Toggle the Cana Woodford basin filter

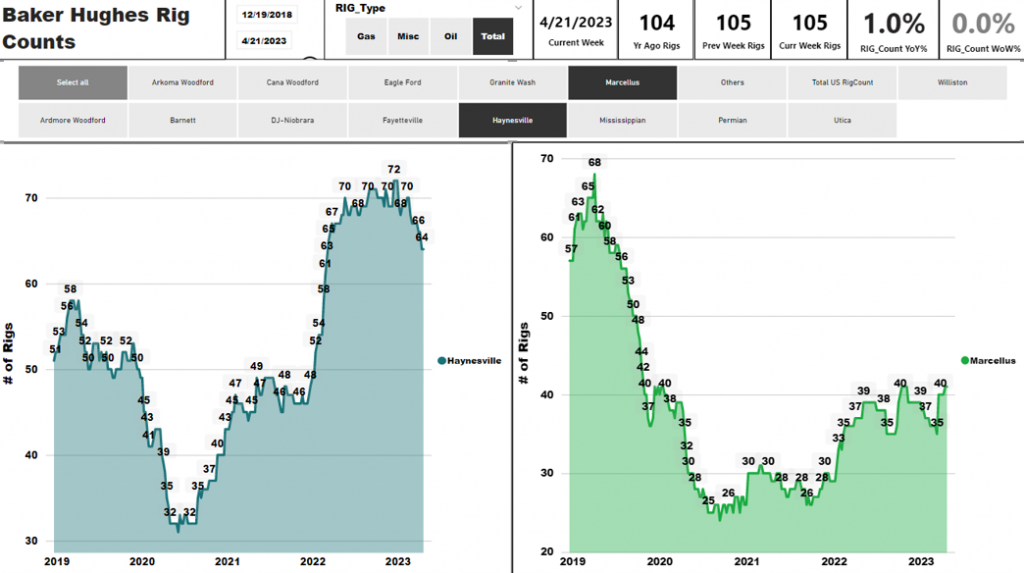[x=293, y=83]
